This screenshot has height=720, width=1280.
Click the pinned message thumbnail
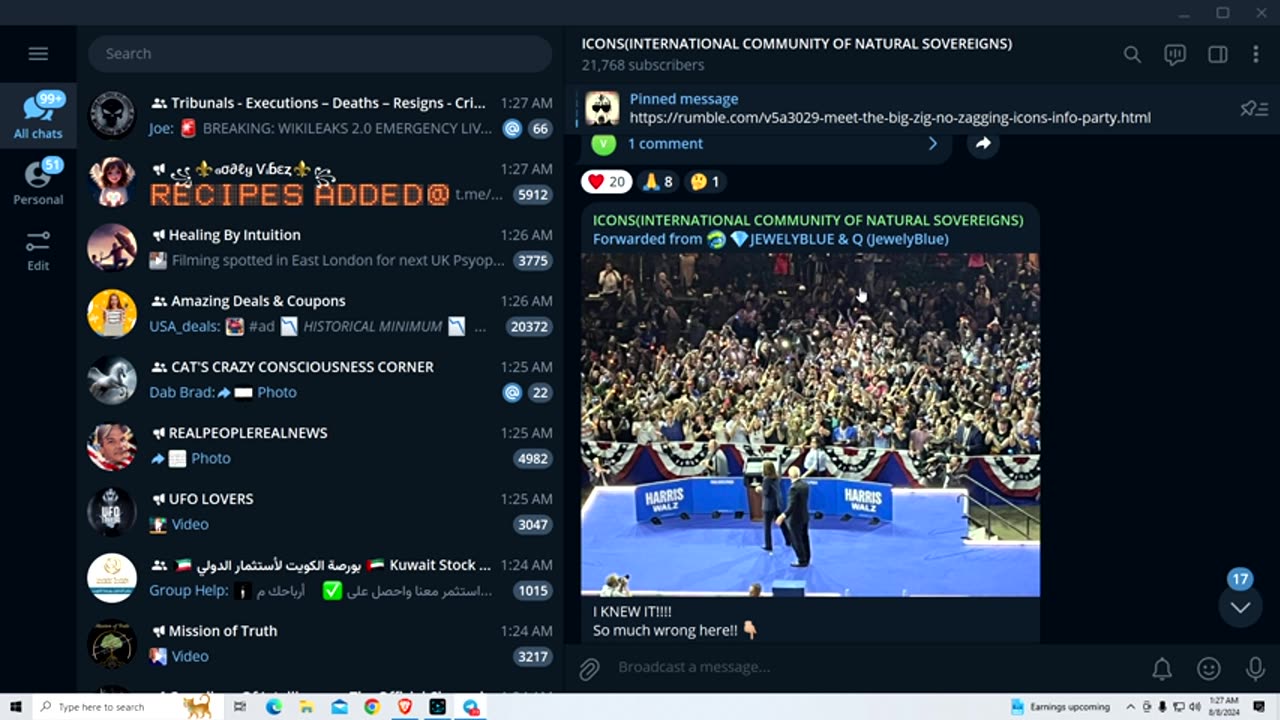pyautogui.click(x=602, y=108)
